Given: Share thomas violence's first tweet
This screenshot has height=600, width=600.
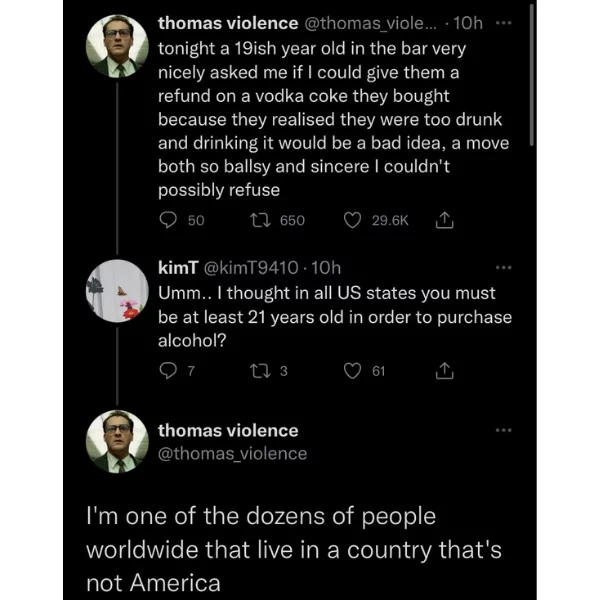Looking at the screenshot, I should point(444,220).
